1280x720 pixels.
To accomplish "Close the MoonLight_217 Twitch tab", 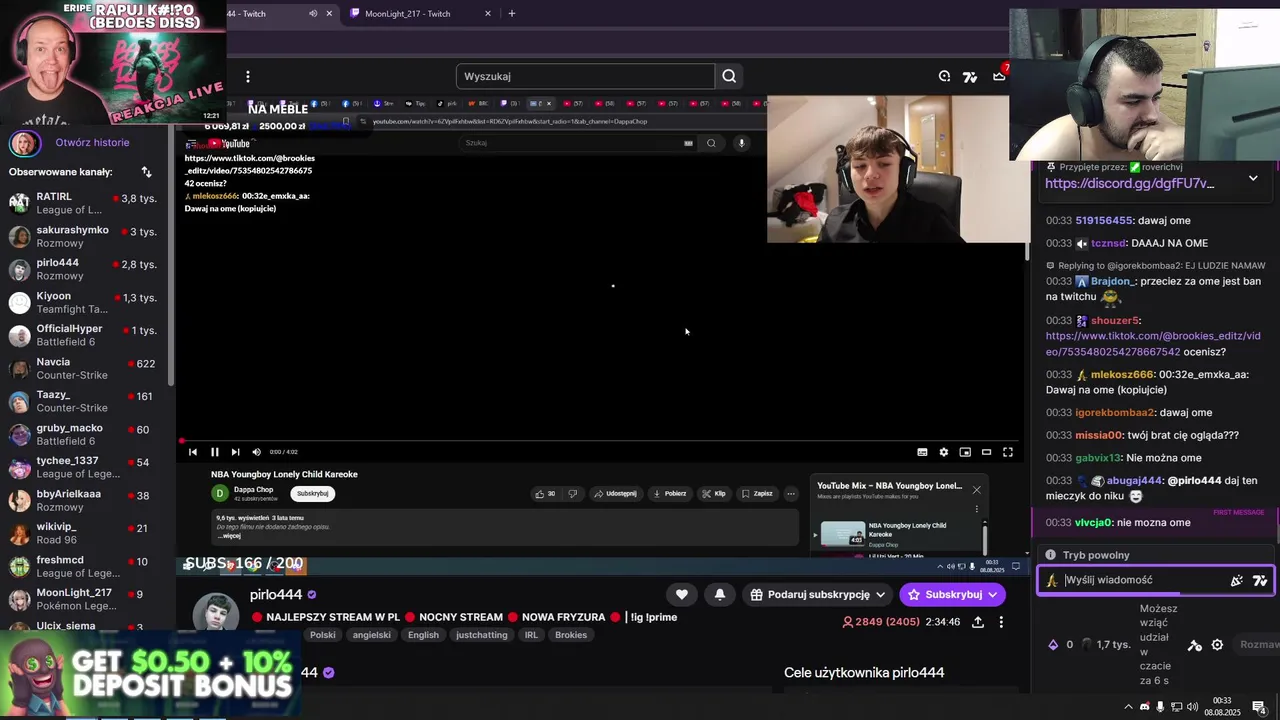I will (x=488, y=14).
